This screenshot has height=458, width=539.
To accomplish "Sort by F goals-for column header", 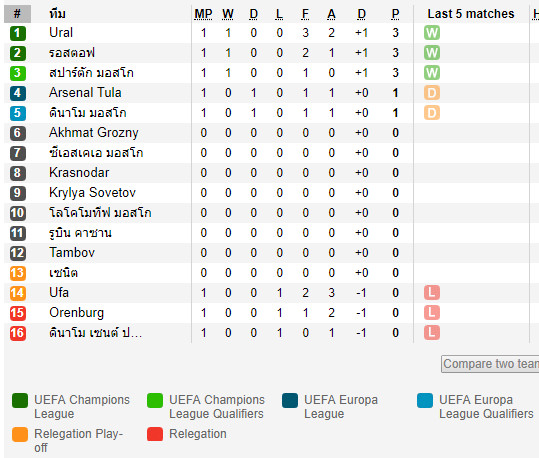I will 305,14.
